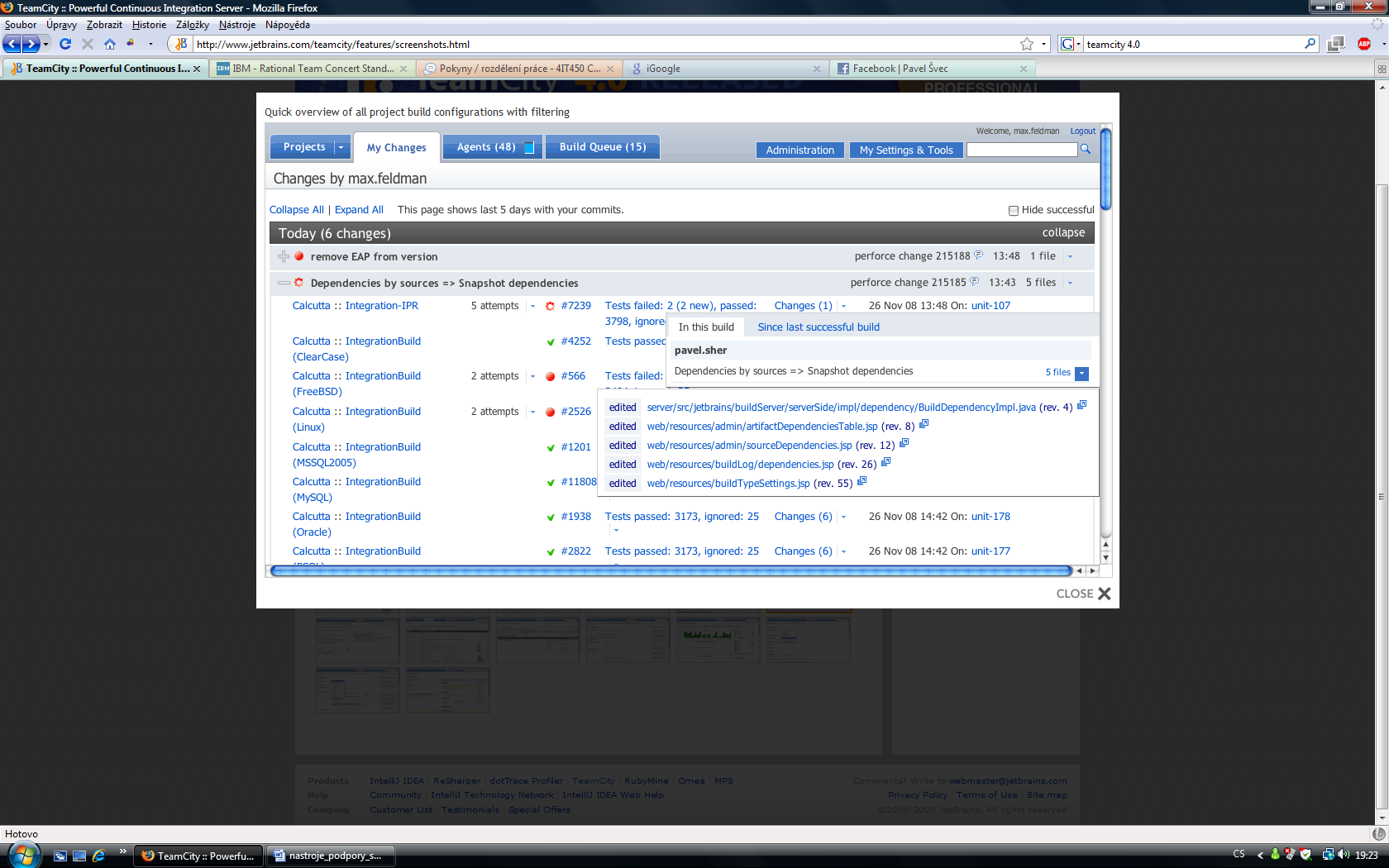Click collapse on Today (6 changes) header
Viewport: 1389px width, 868px height.
tap(1063, 232)
